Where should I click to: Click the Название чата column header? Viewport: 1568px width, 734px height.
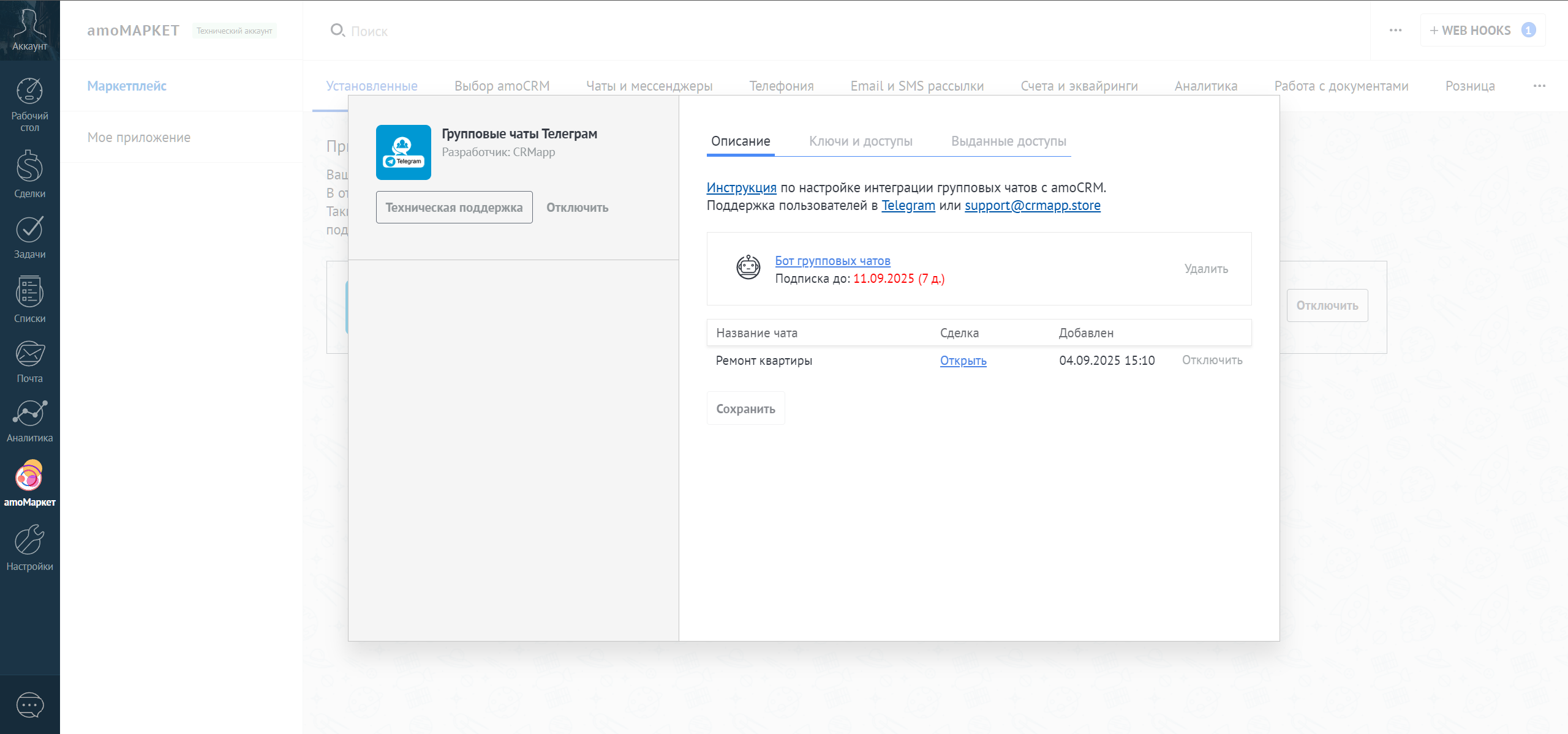point(756,333)
